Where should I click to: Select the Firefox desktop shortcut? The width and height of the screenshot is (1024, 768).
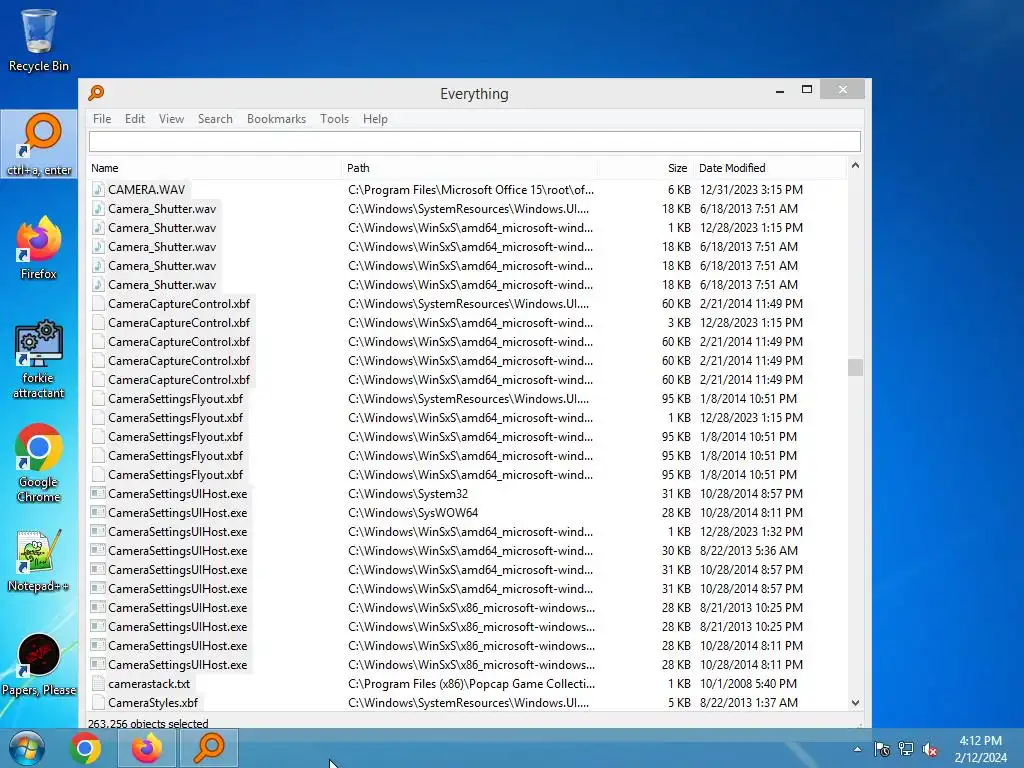pyautogui.click(x=39, y=248)
